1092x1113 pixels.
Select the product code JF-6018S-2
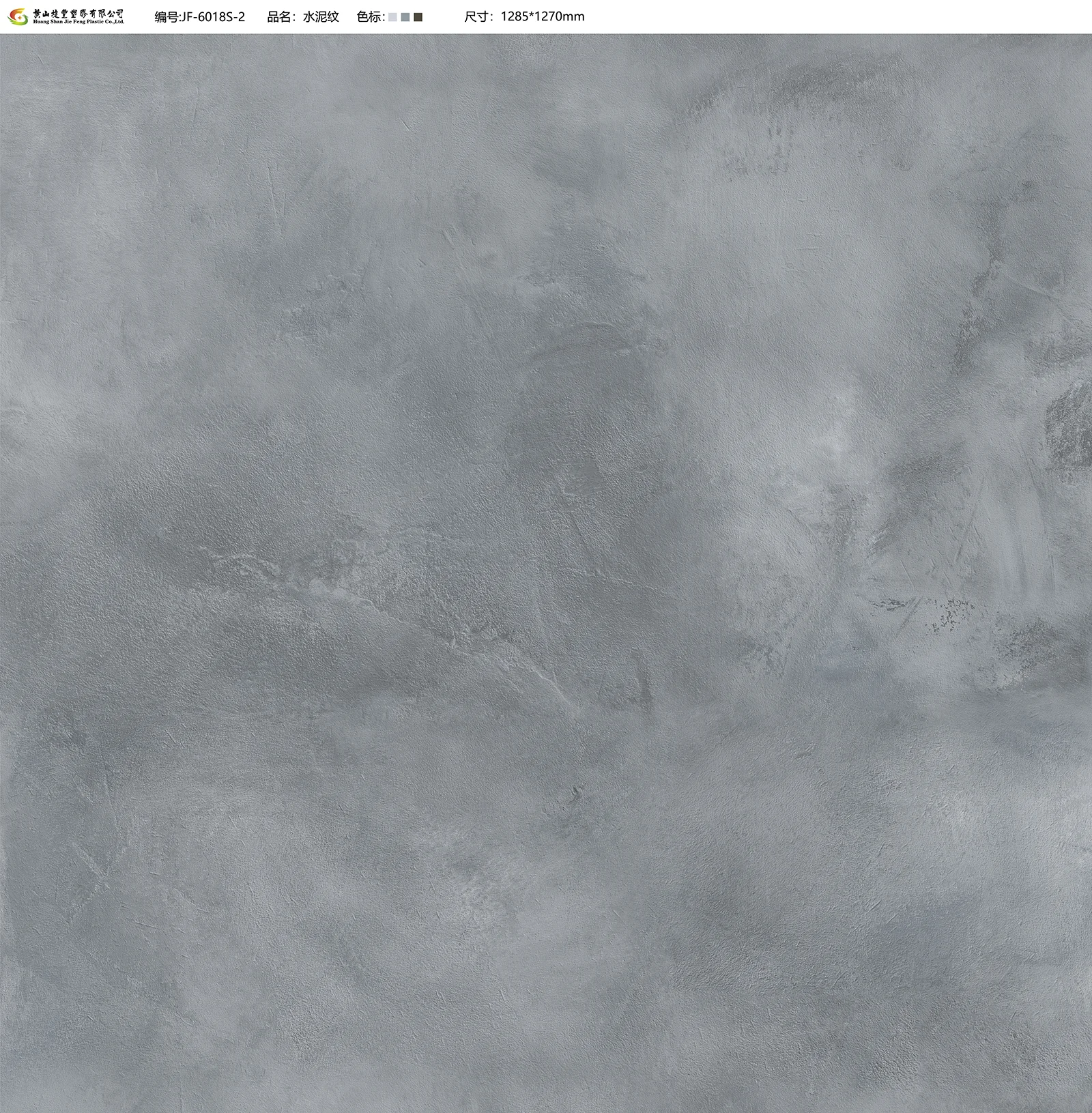212,17
